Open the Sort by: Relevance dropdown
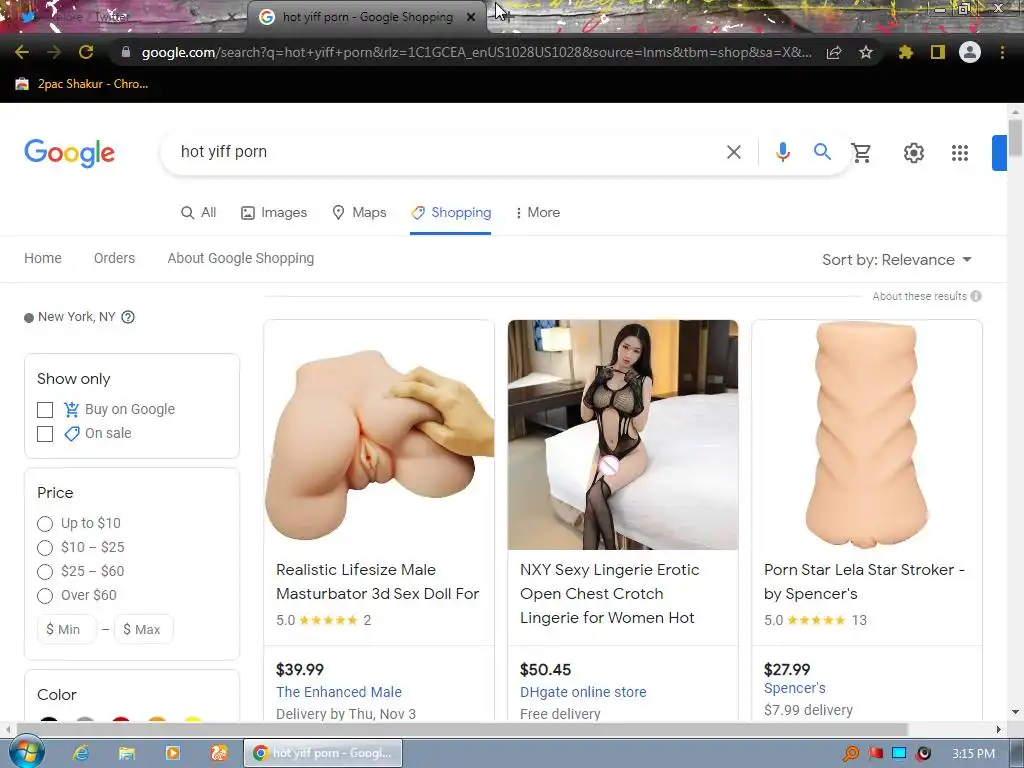This screenshot has height=768, width=1024. pyautogui.click(x=897, y=260)
